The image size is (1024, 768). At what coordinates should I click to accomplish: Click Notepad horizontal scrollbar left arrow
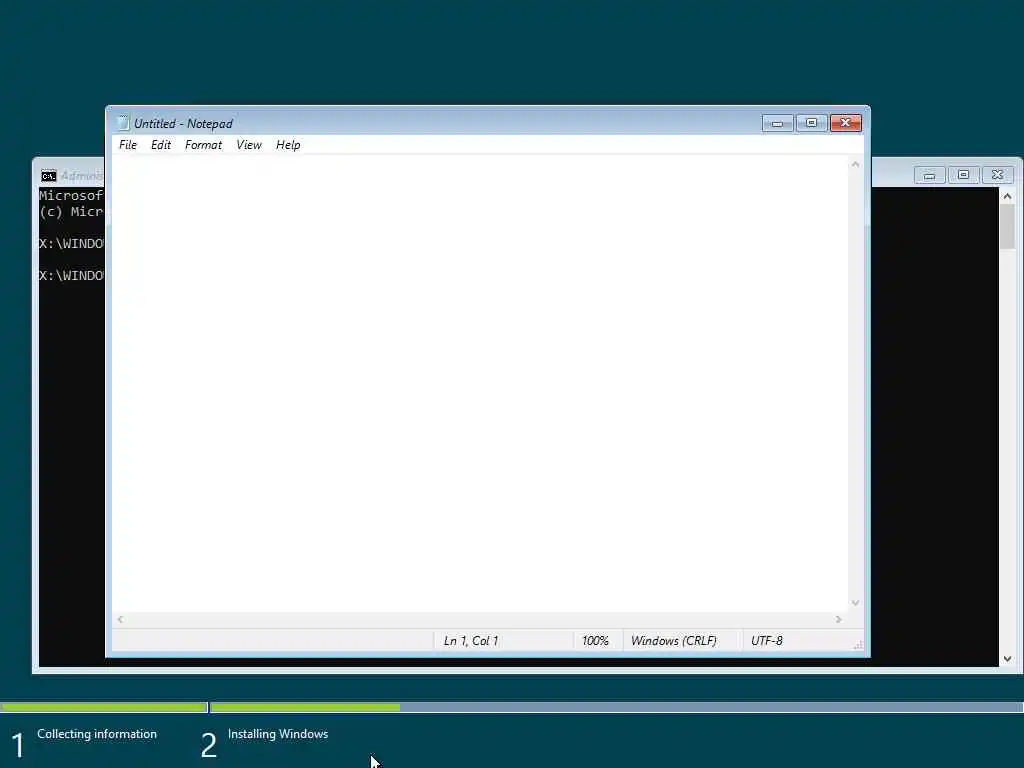tap(120, 619)
